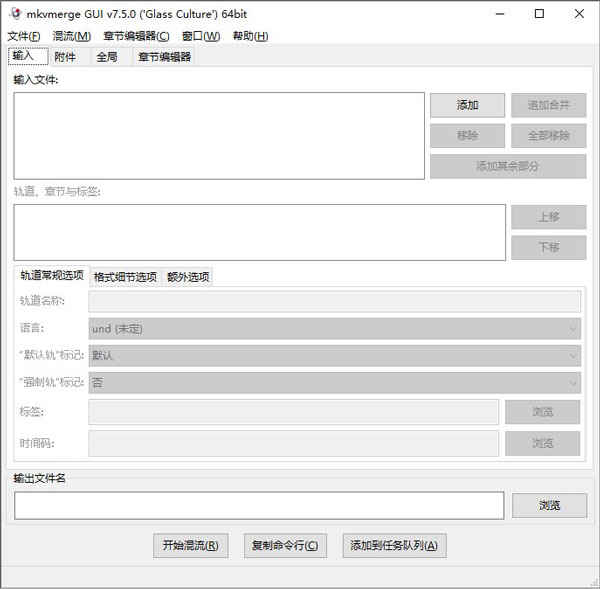Image resolution: width=600 pixels, height=589 pixels.
Task: Click the 全部移除 button
Action: click(548, 135)
